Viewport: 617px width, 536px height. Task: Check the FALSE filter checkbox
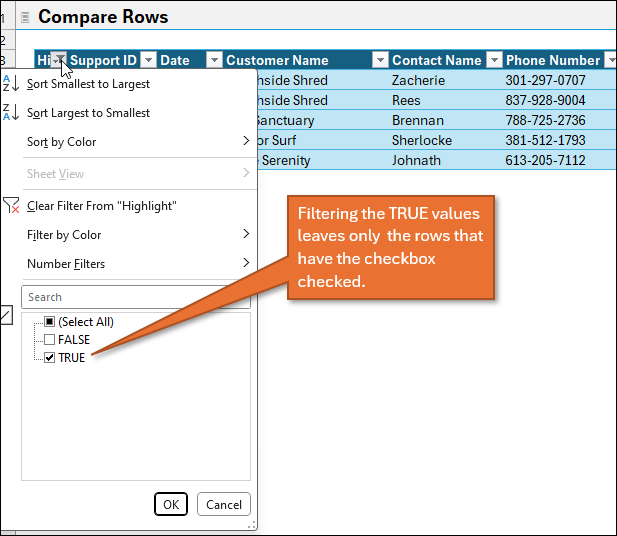click(x=49, y=340)
